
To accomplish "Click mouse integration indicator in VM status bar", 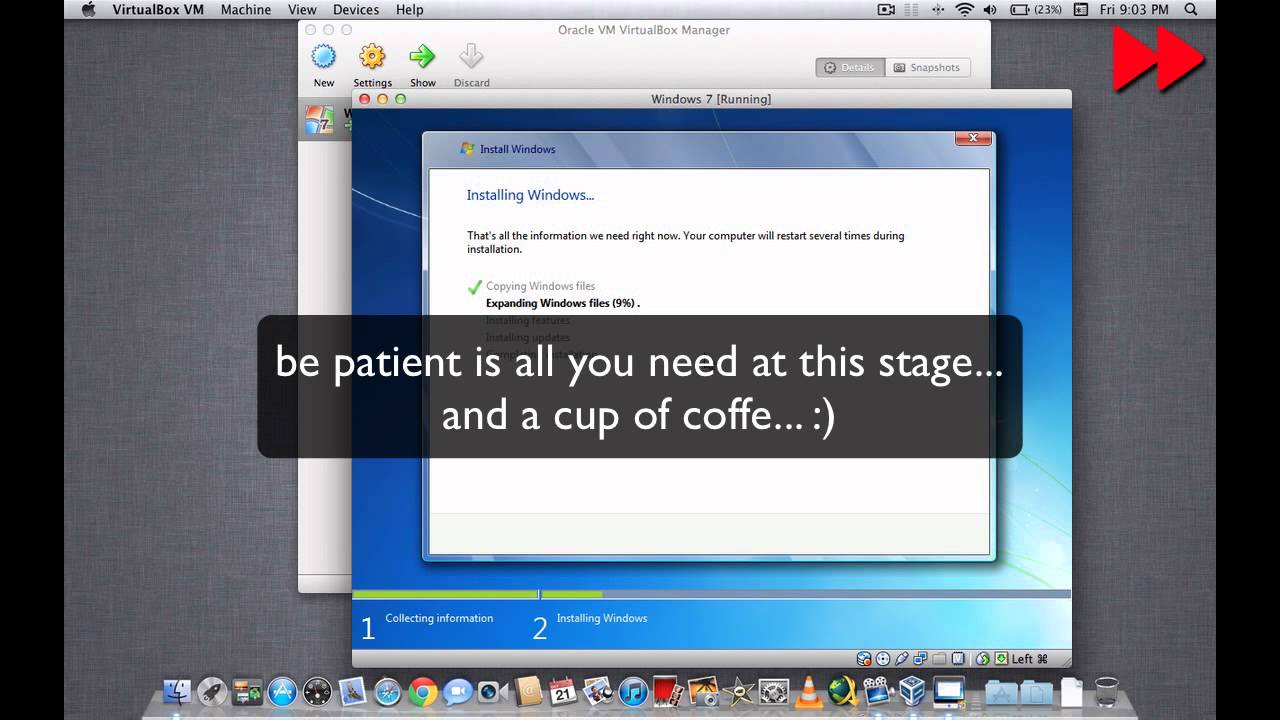I will point(982,659).
